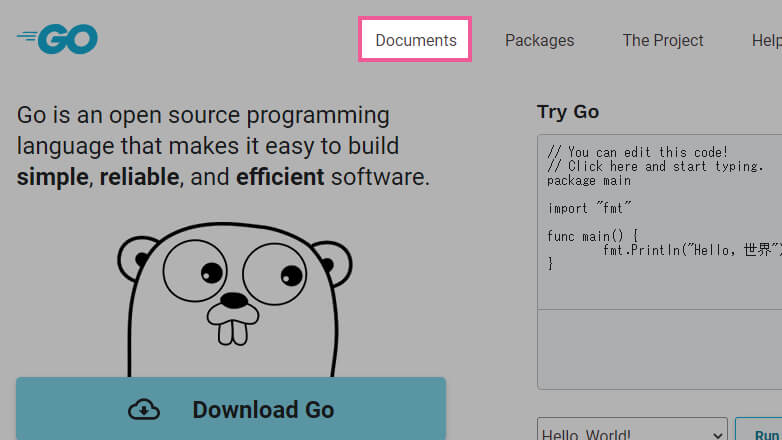782x440 pixels.
Task: Open the Documents menu item
Action: coord(415,40)
